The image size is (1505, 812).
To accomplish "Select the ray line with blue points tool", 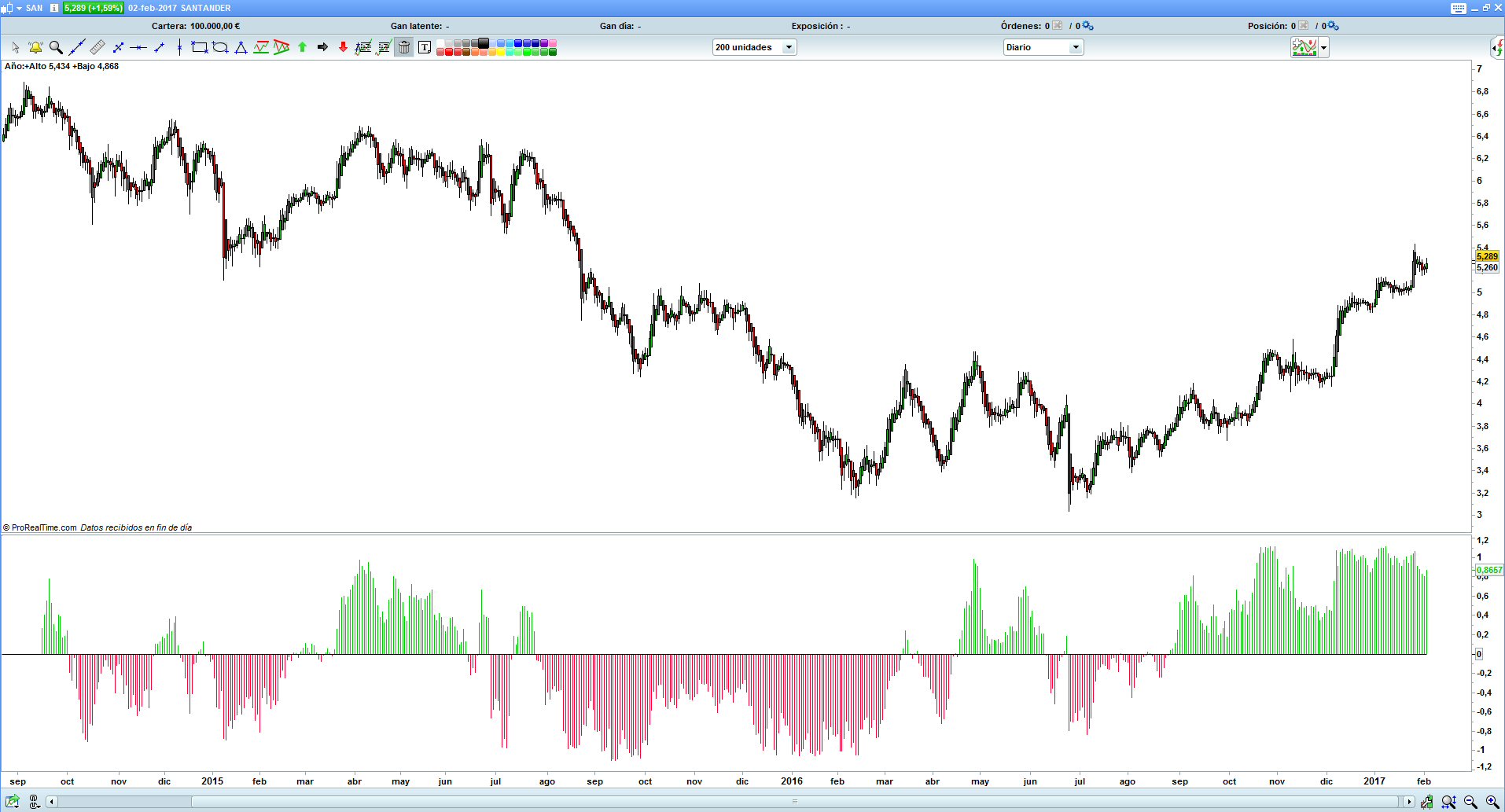I will [x=159, y=48].
